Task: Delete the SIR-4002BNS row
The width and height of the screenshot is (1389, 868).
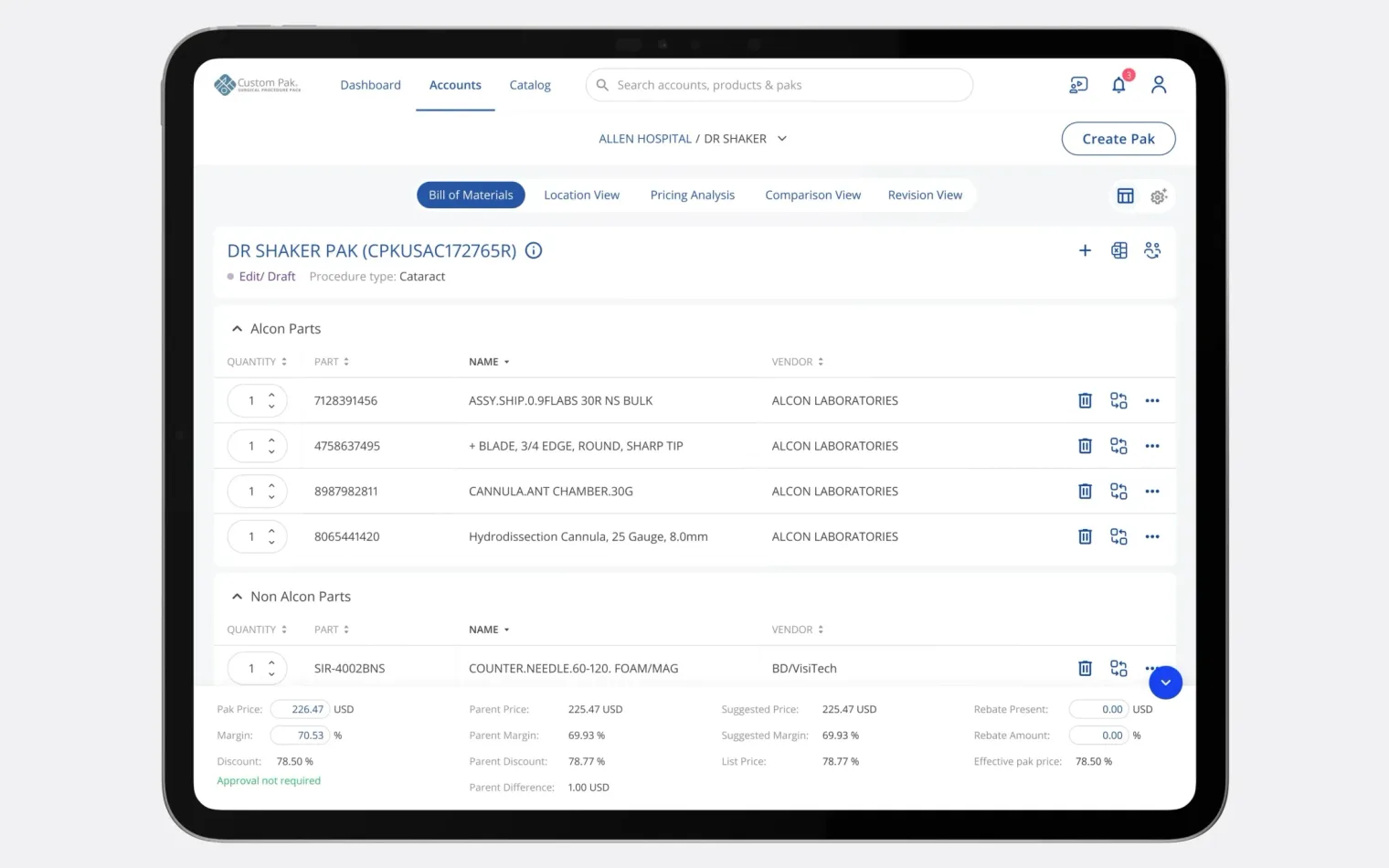Action: 1085,668
